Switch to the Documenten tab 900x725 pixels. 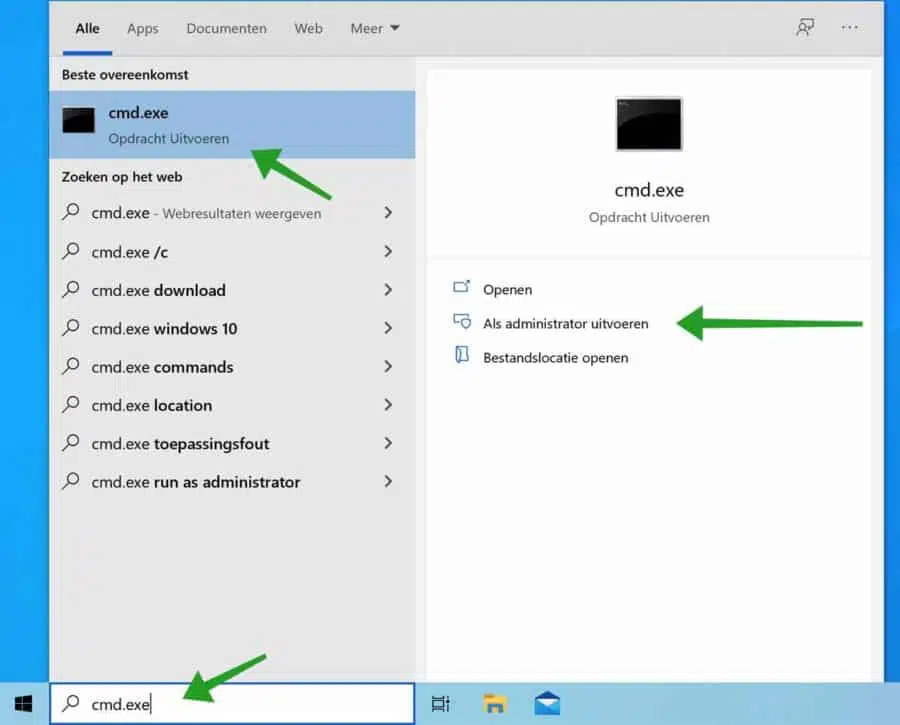pyautogui.click(x=226, y=28)
